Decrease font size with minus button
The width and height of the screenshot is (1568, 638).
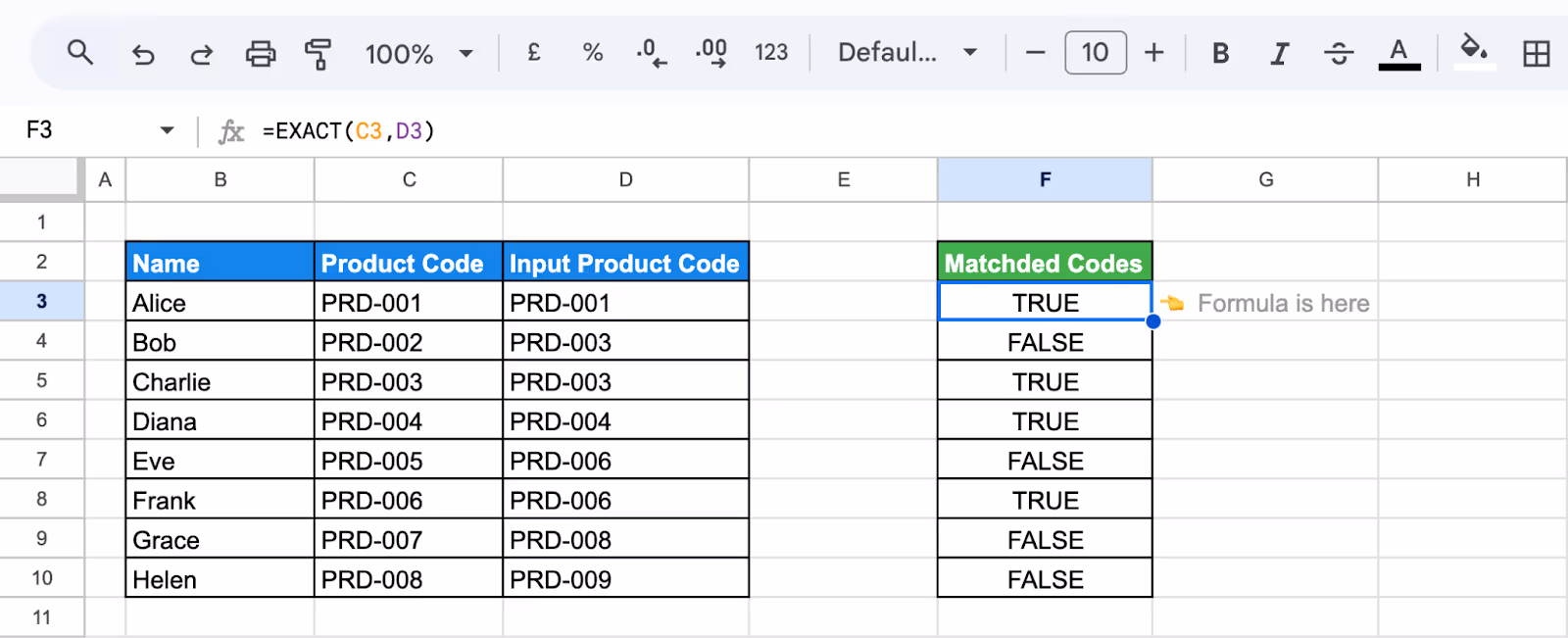(x=1036, y=52)
